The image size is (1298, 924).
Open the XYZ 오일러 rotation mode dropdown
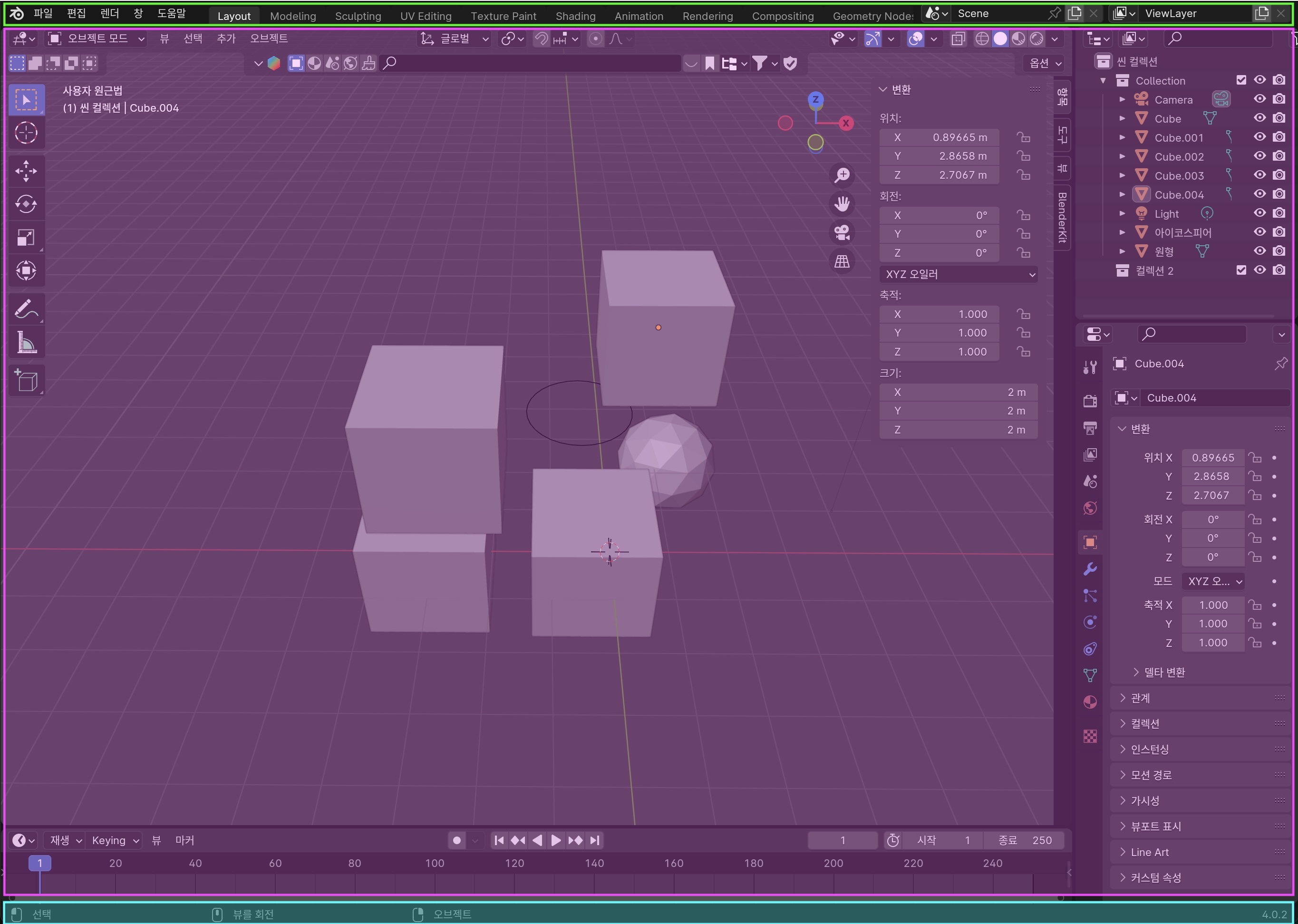pos(958,274)
